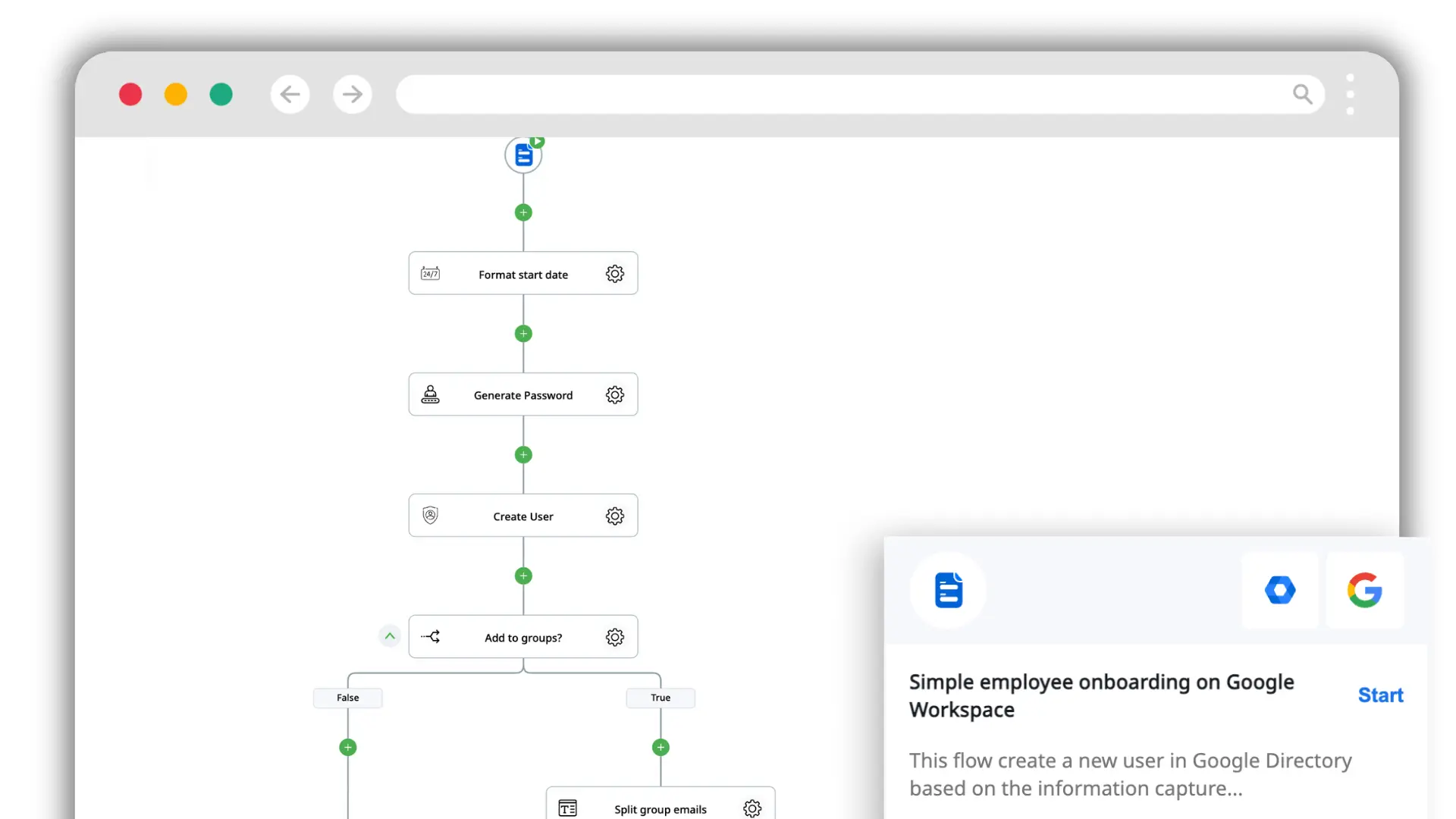
Task: Add a step after Create User node
Action: pos(523,576)
